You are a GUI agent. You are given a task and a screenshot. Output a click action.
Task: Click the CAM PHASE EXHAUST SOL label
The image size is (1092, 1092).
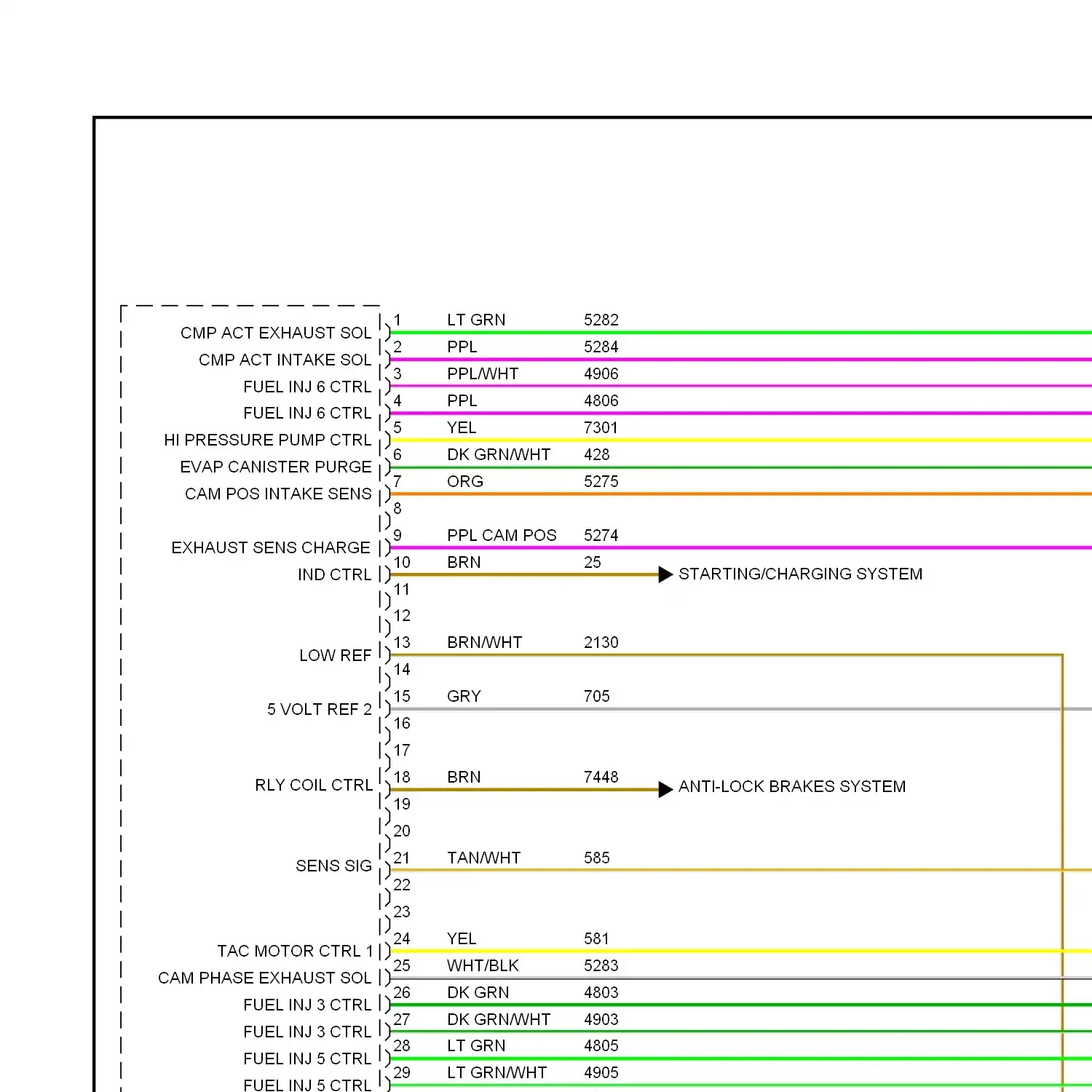click(265, 978)
